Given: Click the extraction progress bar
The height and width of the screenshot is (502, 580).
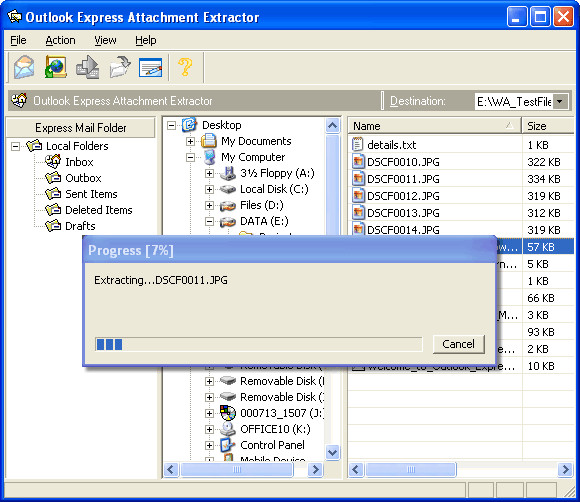Looking at the screenshot, I should click(x=259, y=344).
